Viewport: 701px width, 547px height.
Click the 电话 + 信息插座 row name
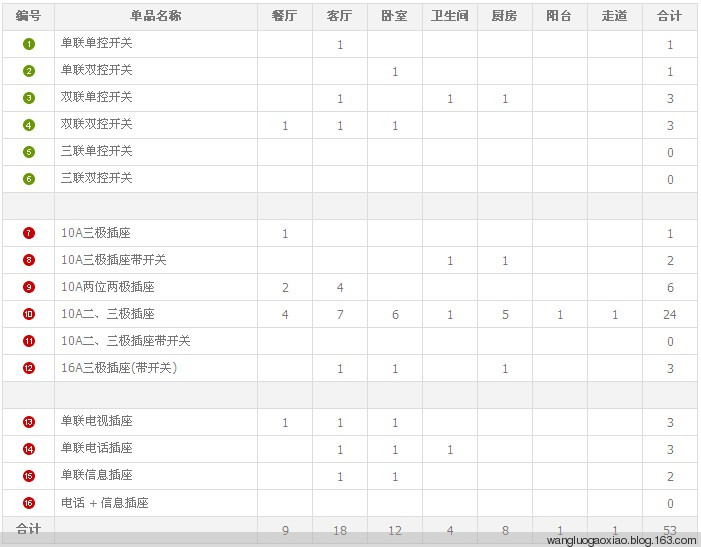pos(105,503)
